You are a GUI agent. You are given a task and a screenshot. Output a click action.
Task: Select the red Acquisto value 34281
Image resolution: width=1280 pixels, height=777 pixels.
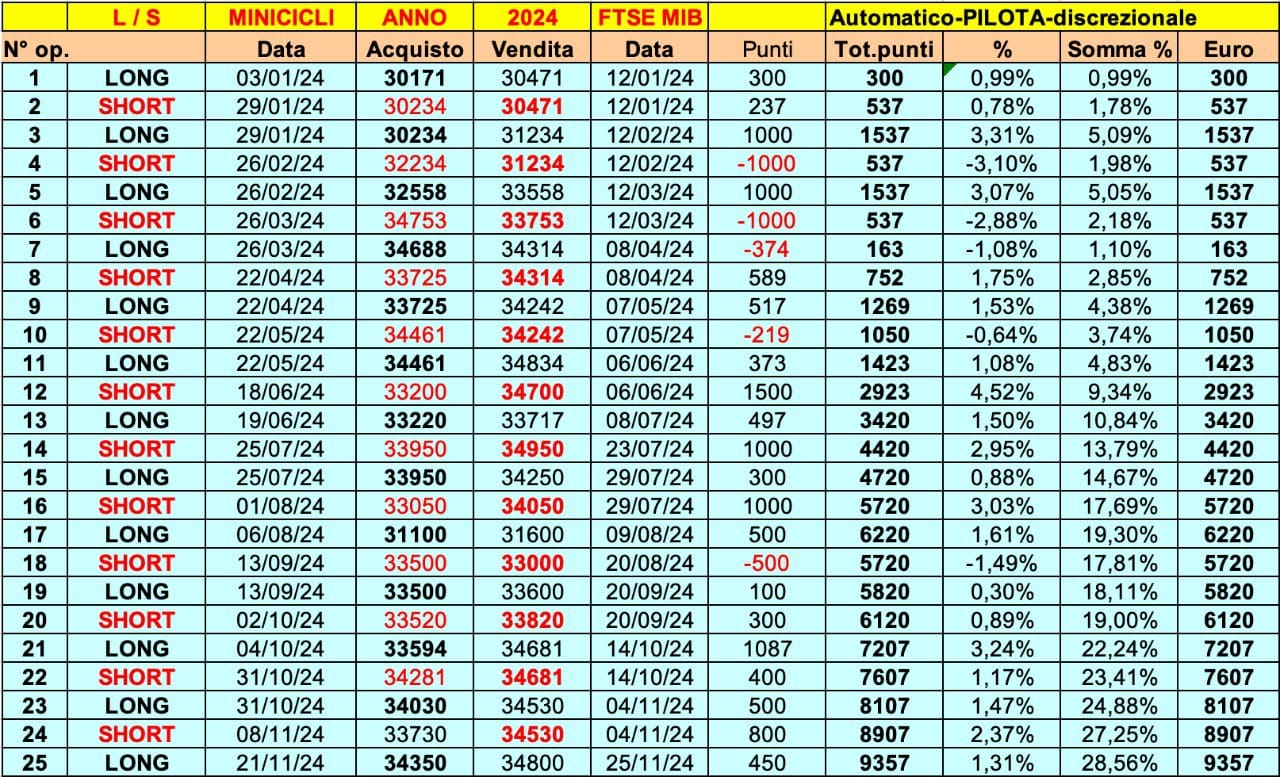415,677
